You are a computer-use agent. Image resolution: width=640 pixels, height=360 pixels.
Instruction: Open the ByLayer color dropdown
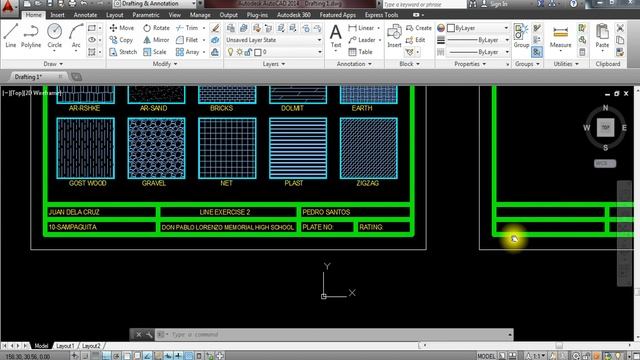478,28
